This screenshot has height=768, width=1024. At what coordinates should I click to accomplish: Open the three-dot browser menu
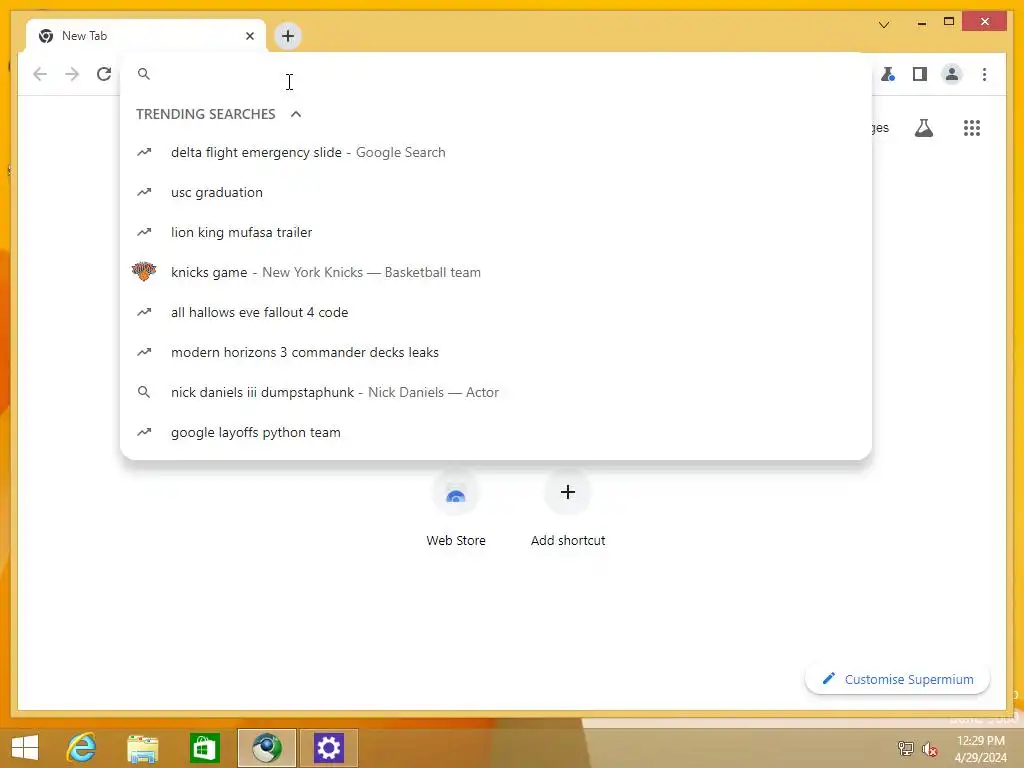[984, 74]
